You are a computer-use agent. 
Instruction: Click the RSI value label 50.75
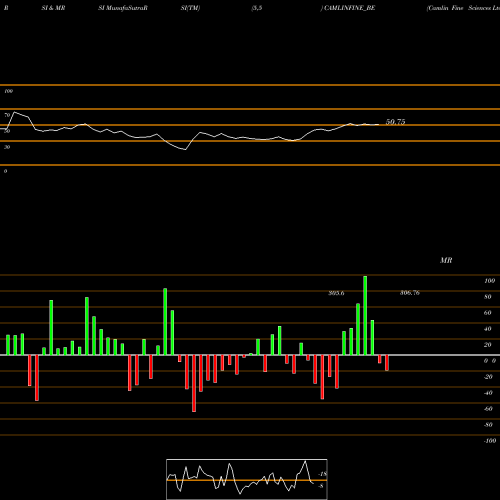395,122
